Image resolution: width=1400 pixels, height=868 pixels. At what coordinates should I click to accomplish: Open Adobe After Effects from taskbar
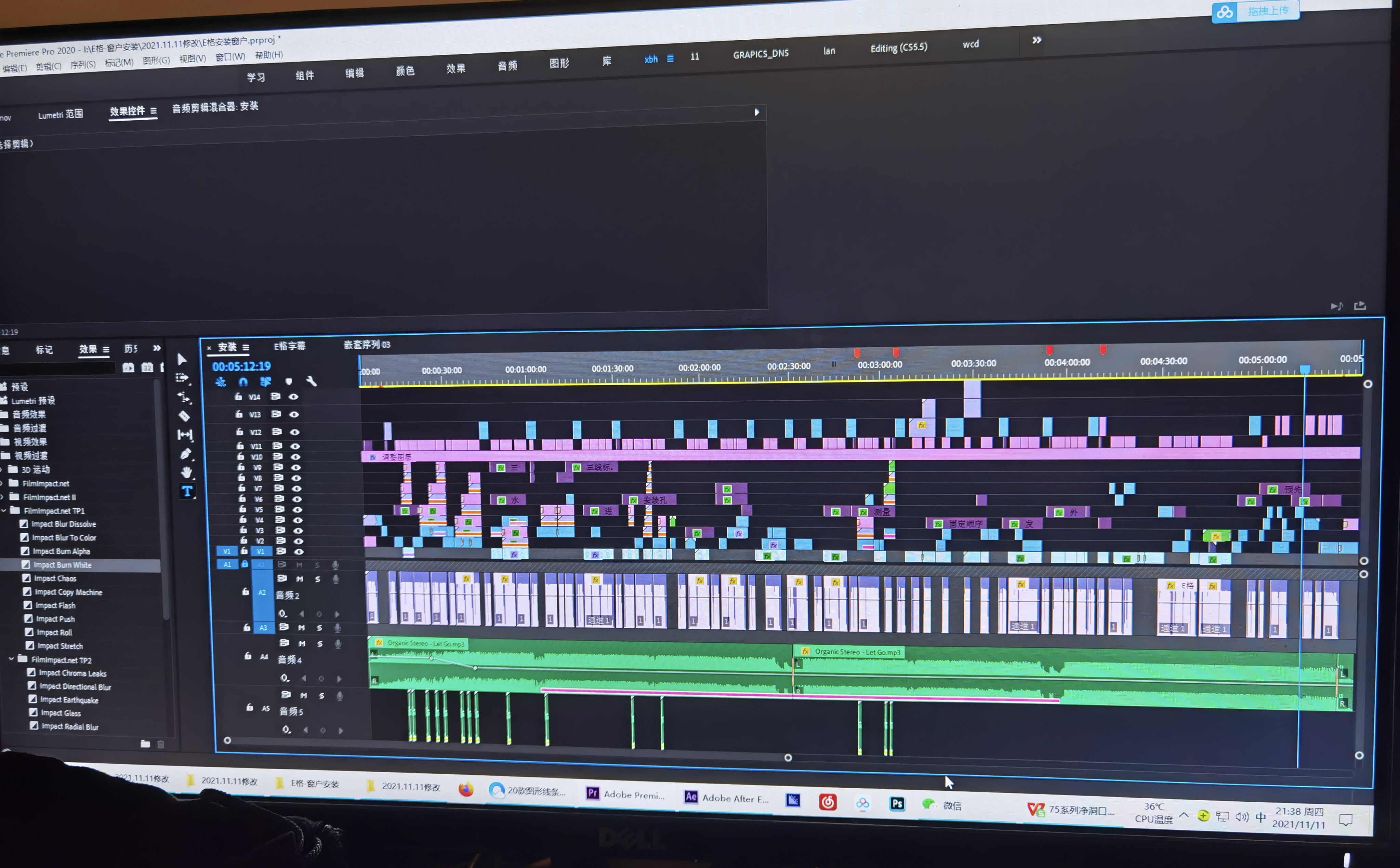726,798
